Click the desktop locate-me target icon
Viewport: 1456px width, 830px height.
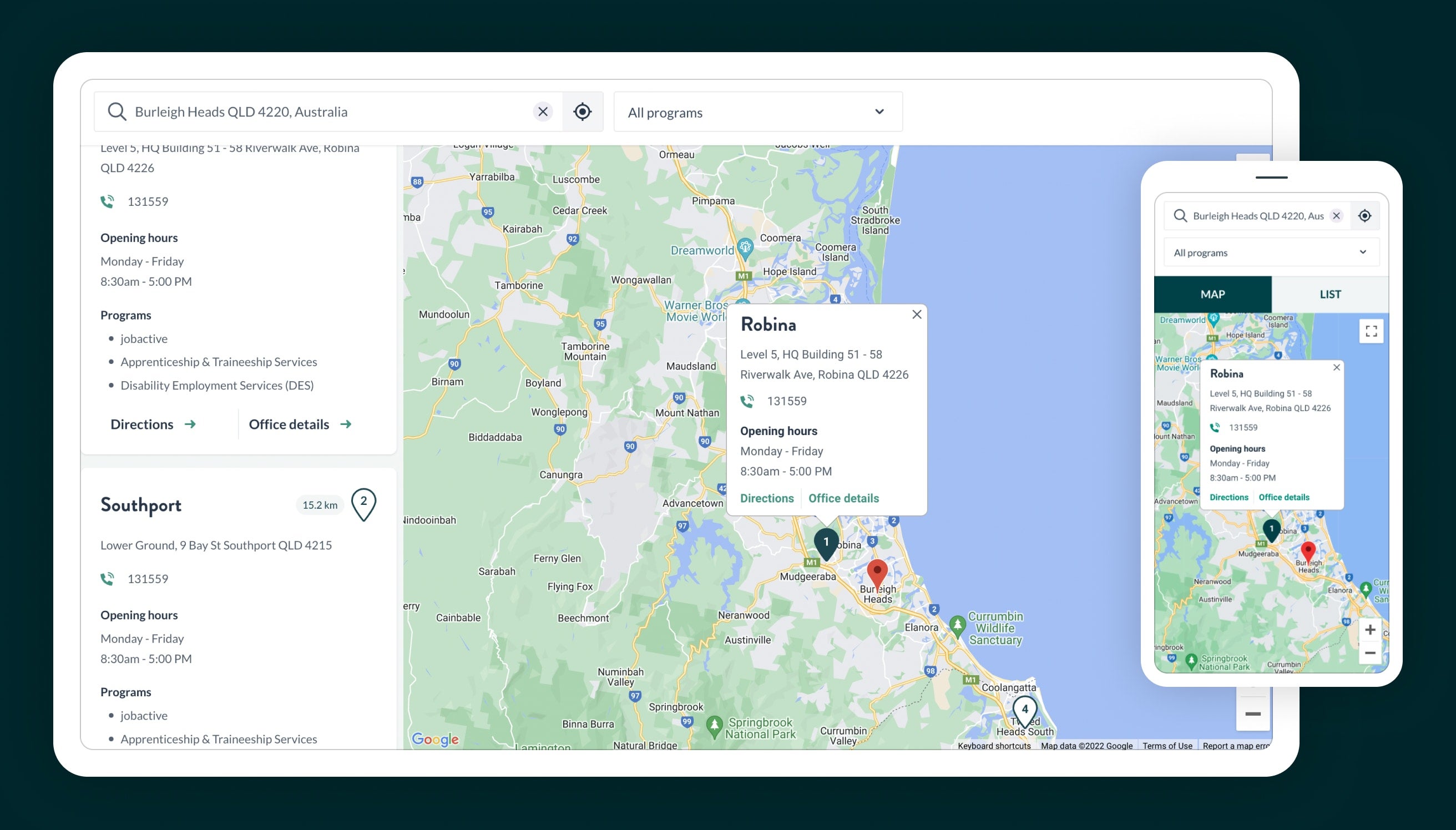tap(582, 112)
